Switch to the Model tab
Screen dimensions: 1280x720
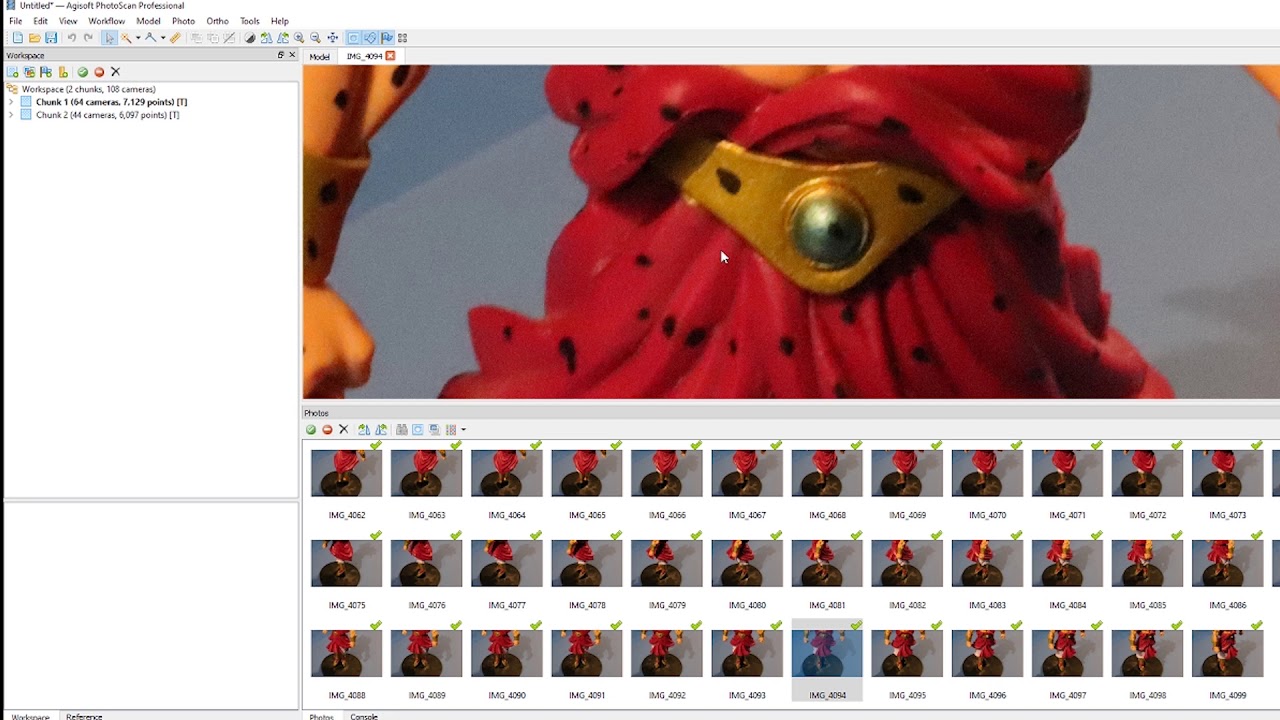click(319, 57)
